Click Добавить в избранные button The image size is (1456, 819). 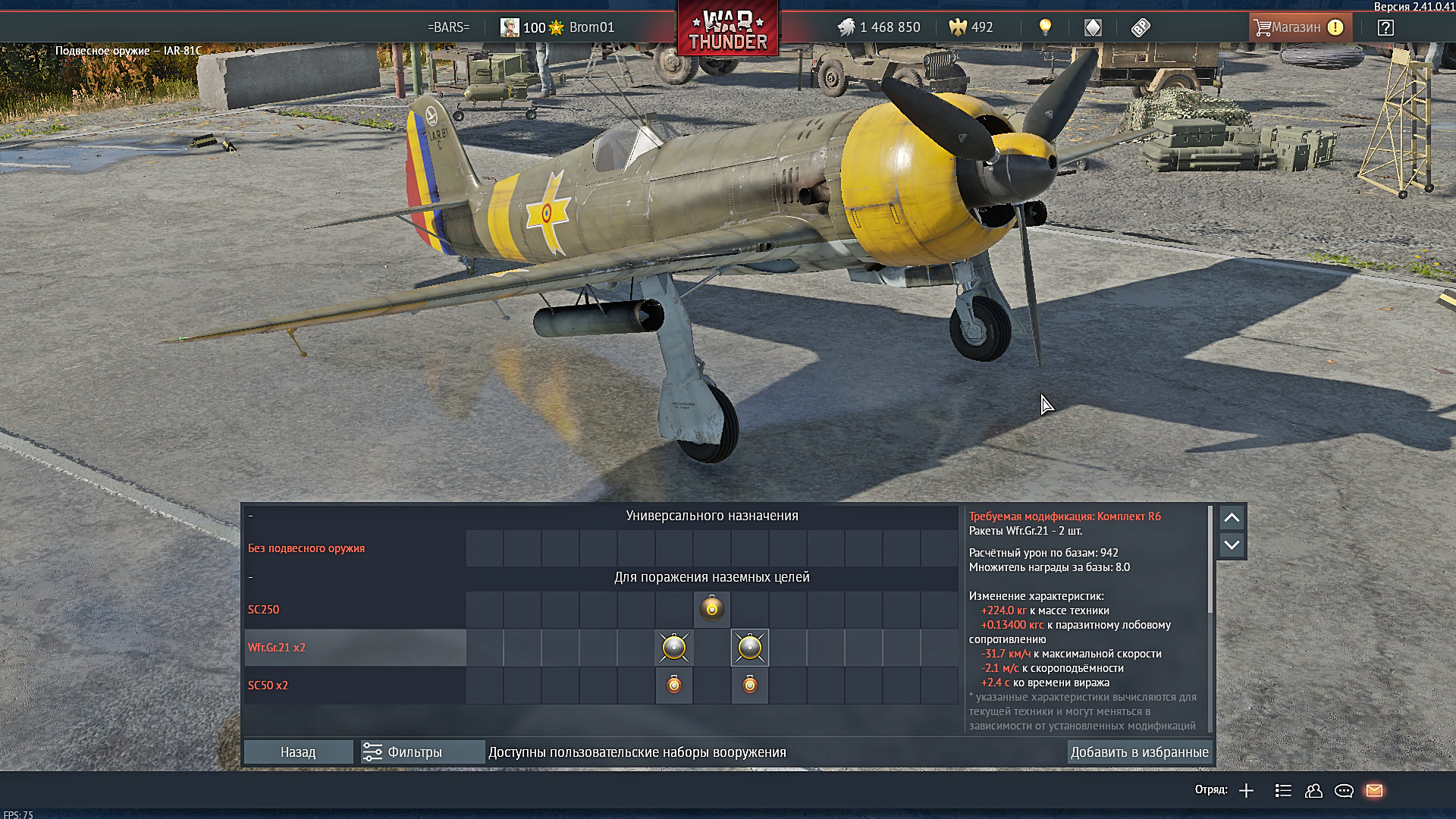click(1140, 752)
